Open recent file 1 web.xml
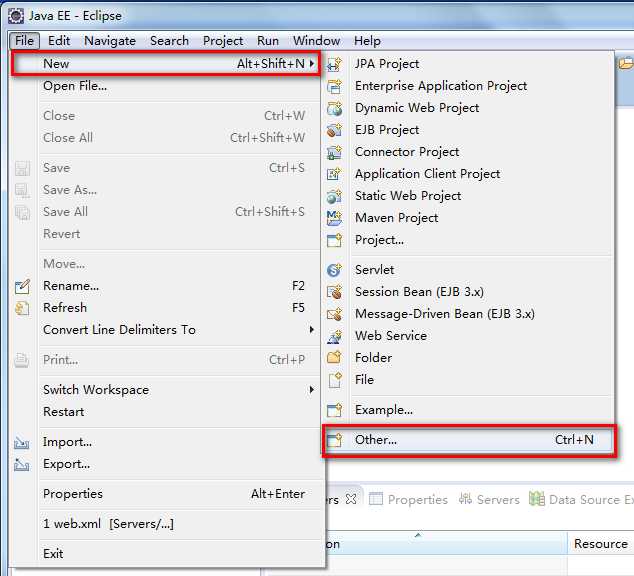 [166, 524]
